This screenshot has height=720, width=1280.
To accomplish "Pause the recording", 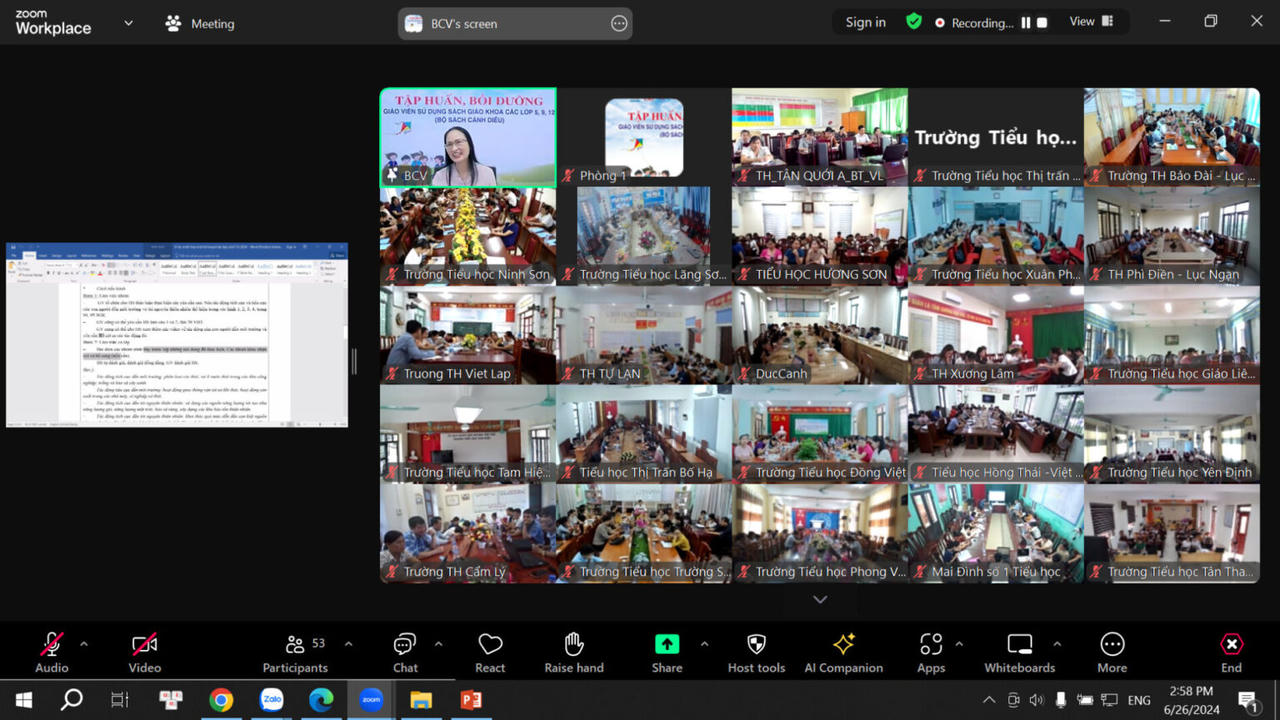I will pyautogui.click(x=1025, y=23).
